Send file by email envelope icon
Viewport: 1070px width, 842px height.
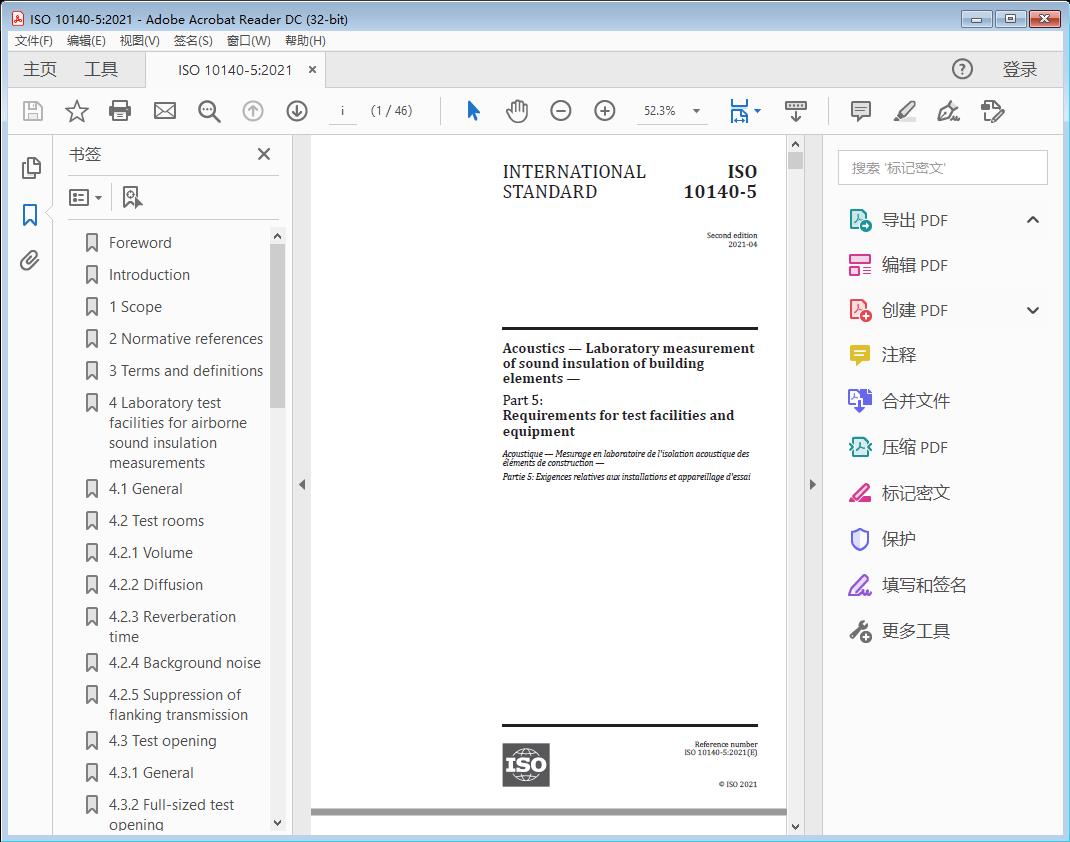164,111
